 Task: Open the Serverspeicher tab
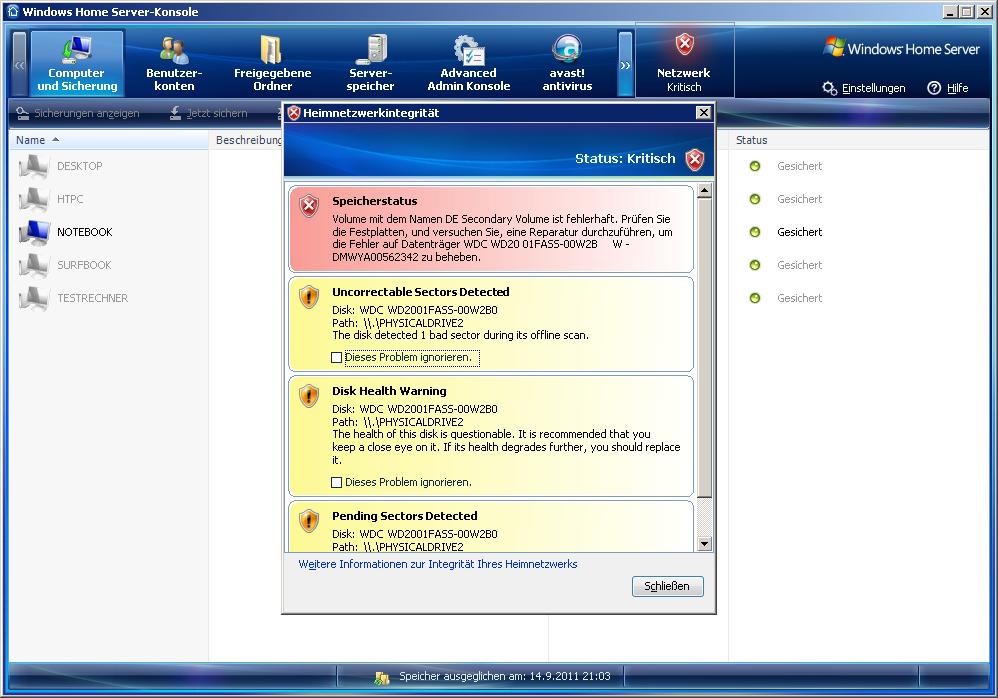(370, 62)
